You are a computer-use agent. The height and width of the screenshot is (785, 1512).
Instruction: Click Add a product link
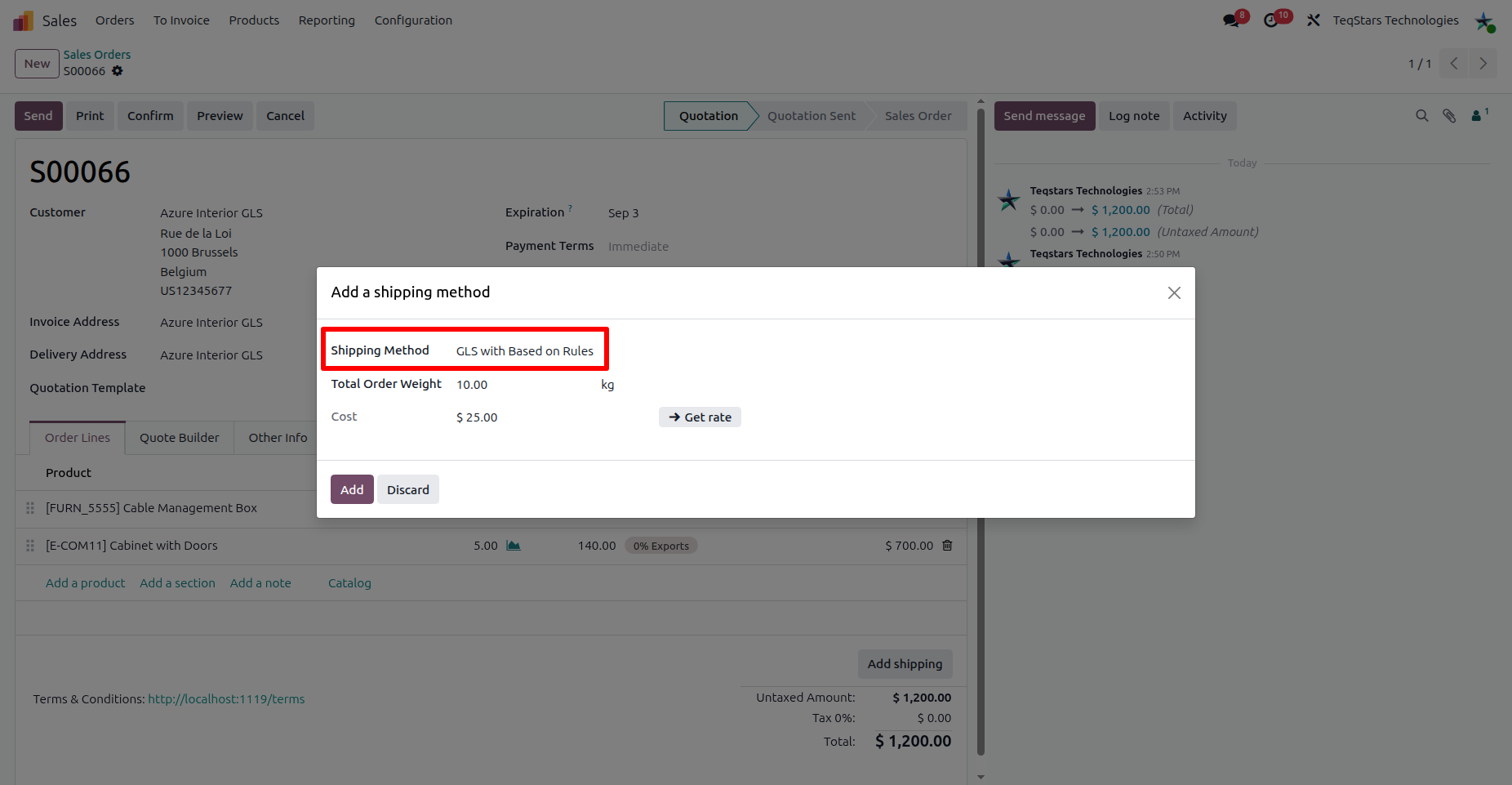pyautogui.click(x=86, y=583)
